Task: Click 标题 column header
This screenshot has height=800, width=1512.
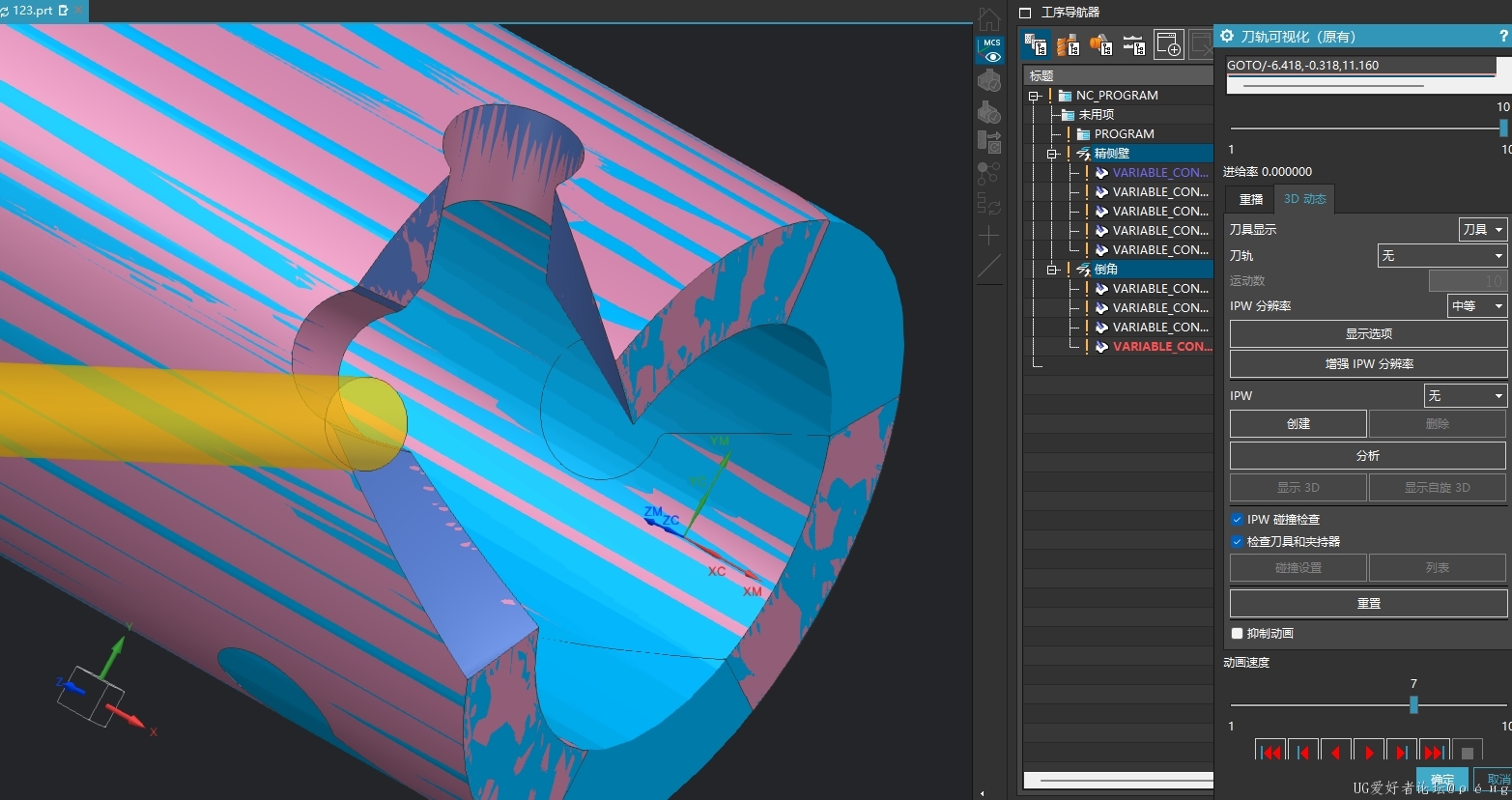Action: 1119,75
